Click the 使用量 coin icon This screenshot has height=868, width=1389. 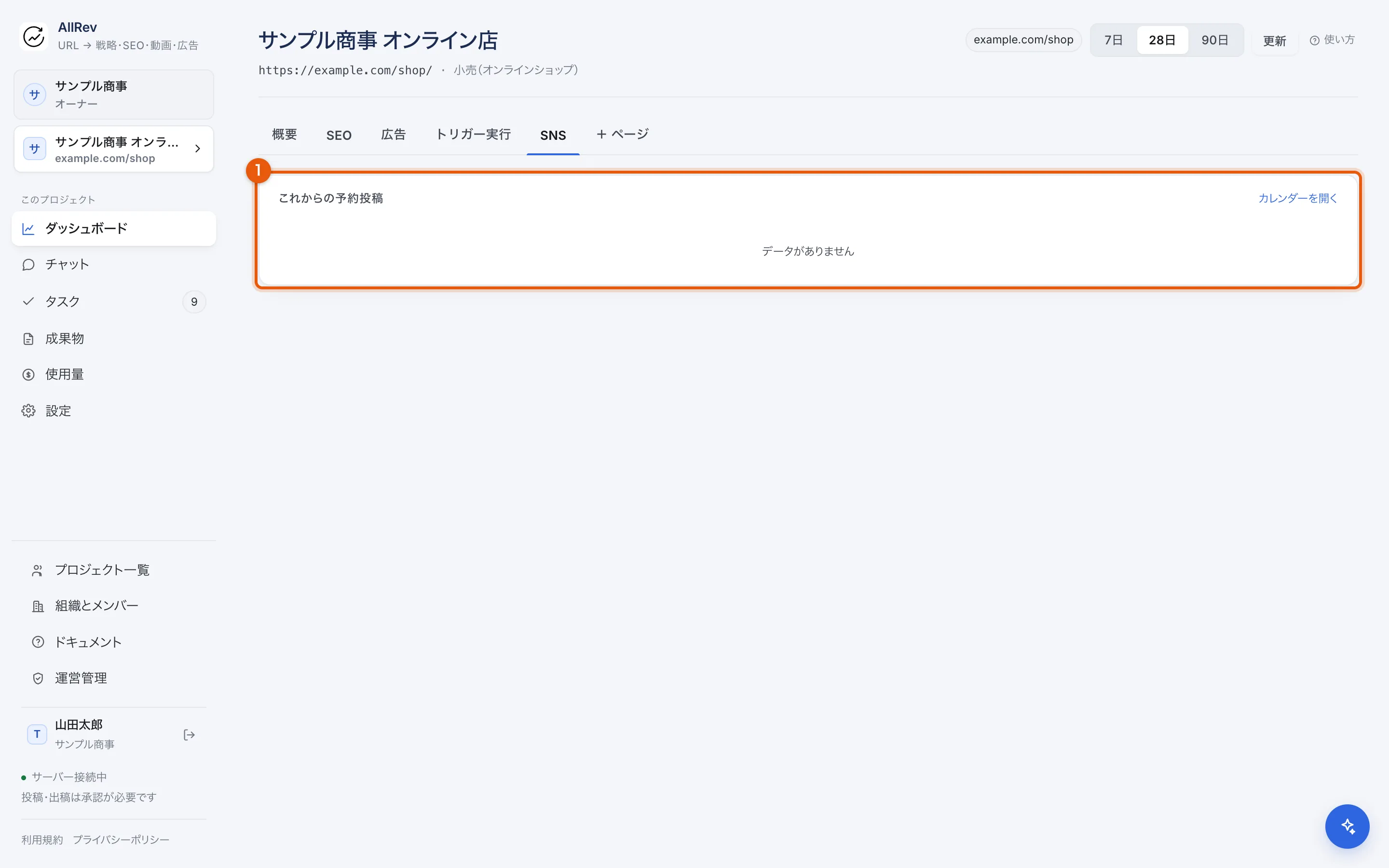pyautogui.click(x=28, y=374)
